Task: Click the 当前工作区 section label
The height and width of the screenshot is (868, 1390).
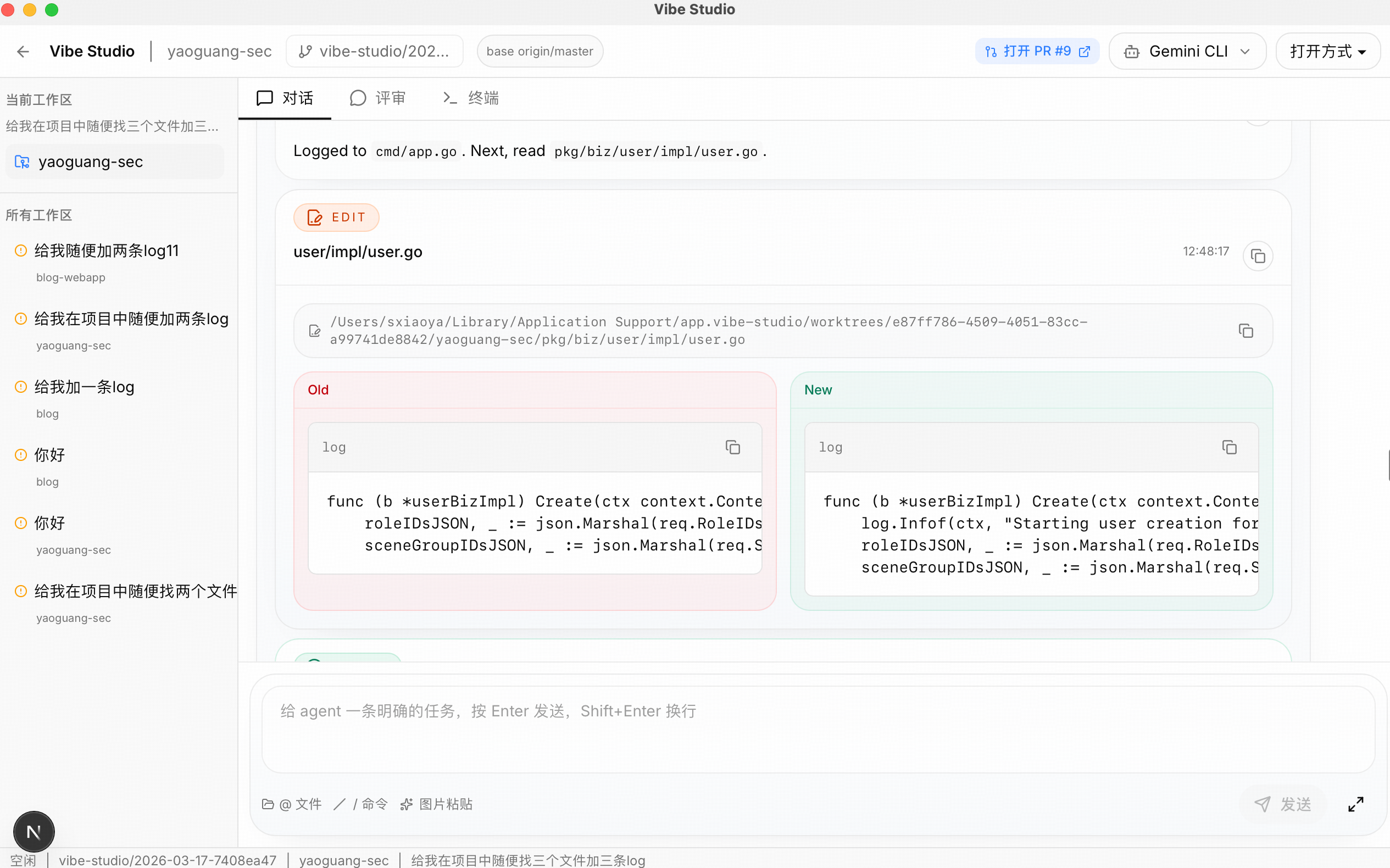Action: click(x=39, y=100)
